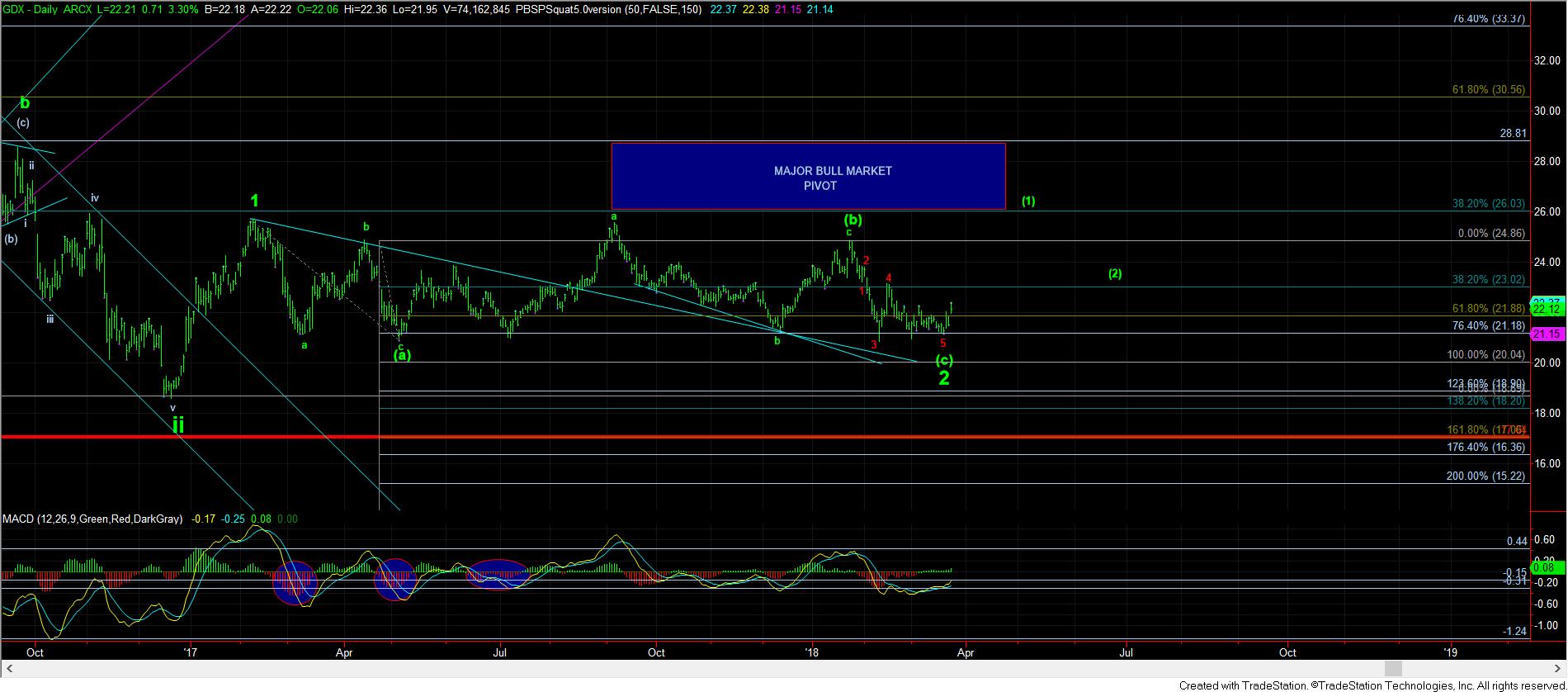Click the magenta 21.15 price tag
The width and height of the screenshot is (1568, 692).
coord(1544,334)
